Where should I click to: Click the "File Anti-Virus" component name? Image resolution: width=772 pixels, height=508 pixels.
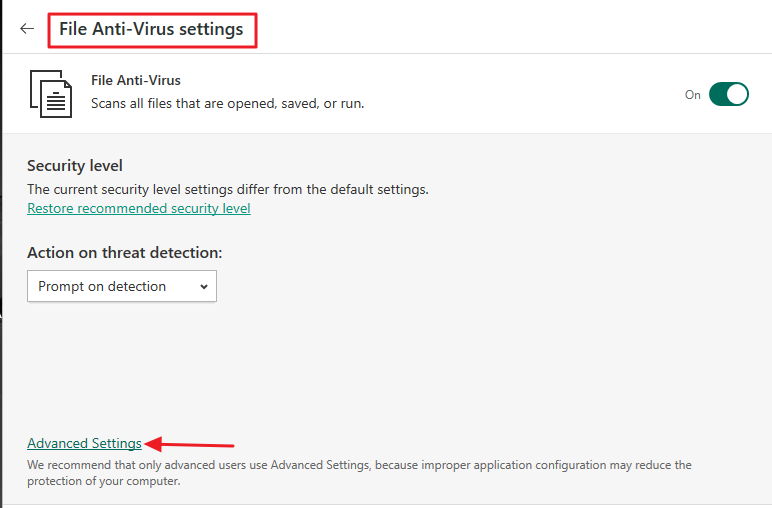136,80
